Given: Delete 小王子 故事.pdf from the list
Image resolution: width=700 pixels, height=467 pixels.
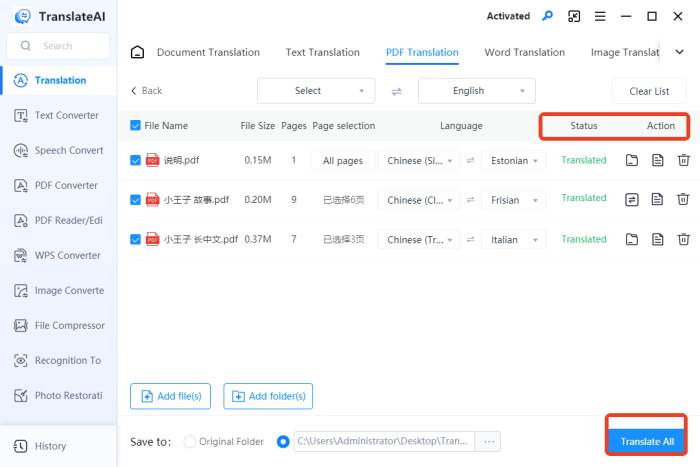Looking at the screenshot, I should point(683,199).
